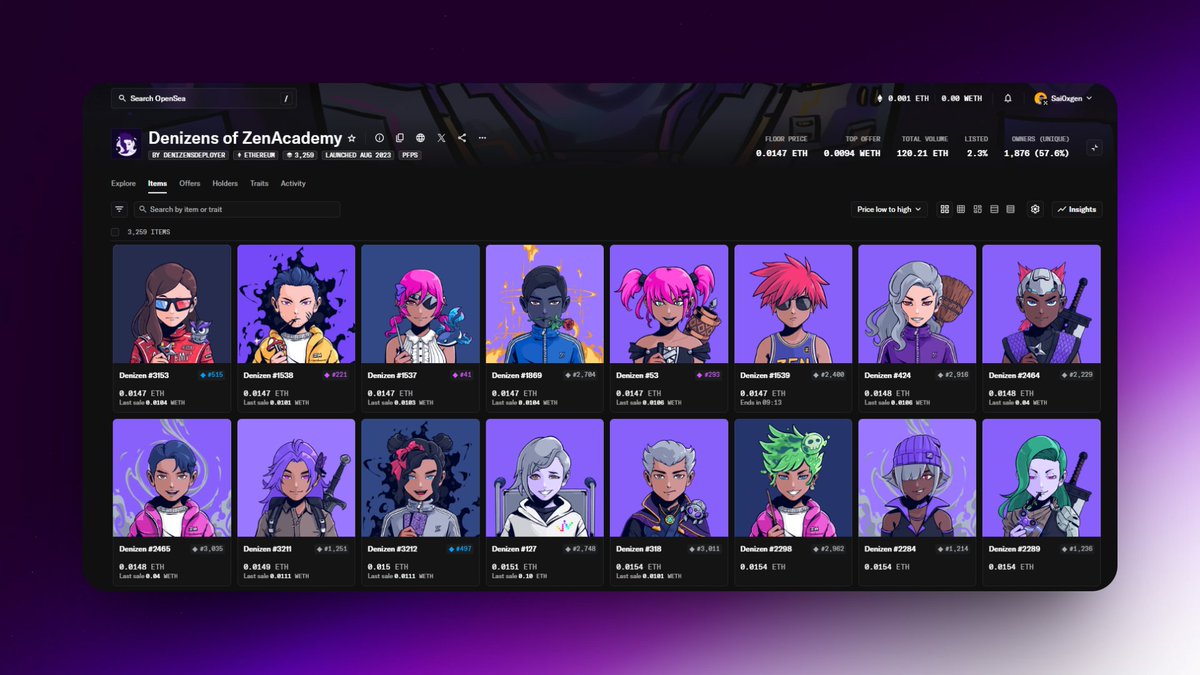Image resolution: width=1200 pixels, height=675 pixels.
Task: Check the select-all box beside 3,259 ITEMS
Action: pyautogui.click(x=115, y=232)
